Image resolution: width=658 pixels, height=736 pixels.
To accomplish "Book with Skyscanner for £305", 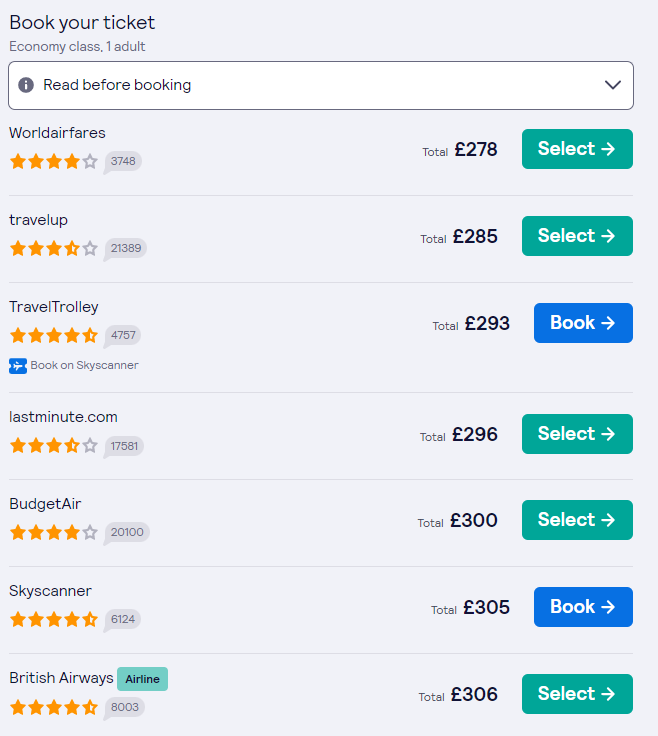I will 583,607.
